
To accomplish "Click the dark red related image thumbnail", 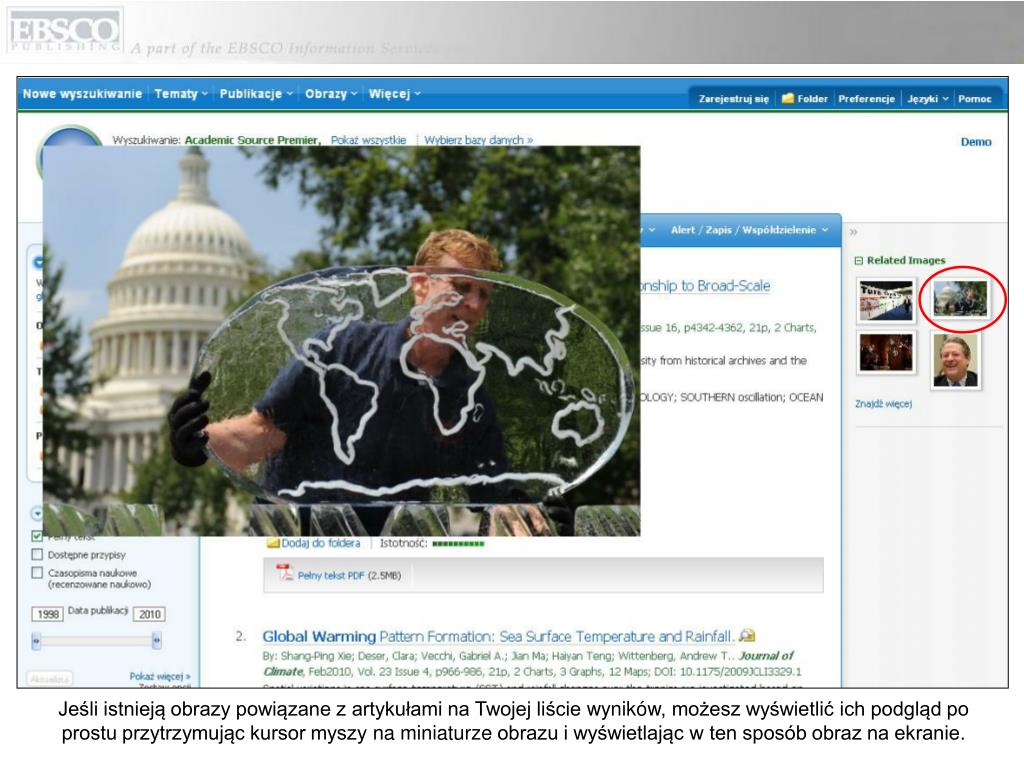I will coord(886,353).
